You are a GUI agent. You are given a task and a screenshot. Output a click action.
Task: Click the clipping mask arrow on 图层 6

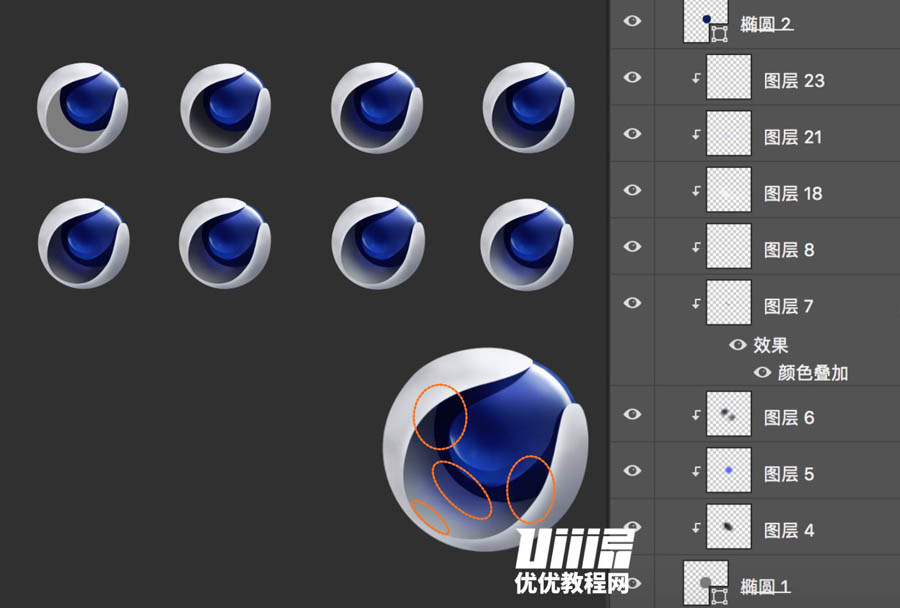click(x=696, y=415)
